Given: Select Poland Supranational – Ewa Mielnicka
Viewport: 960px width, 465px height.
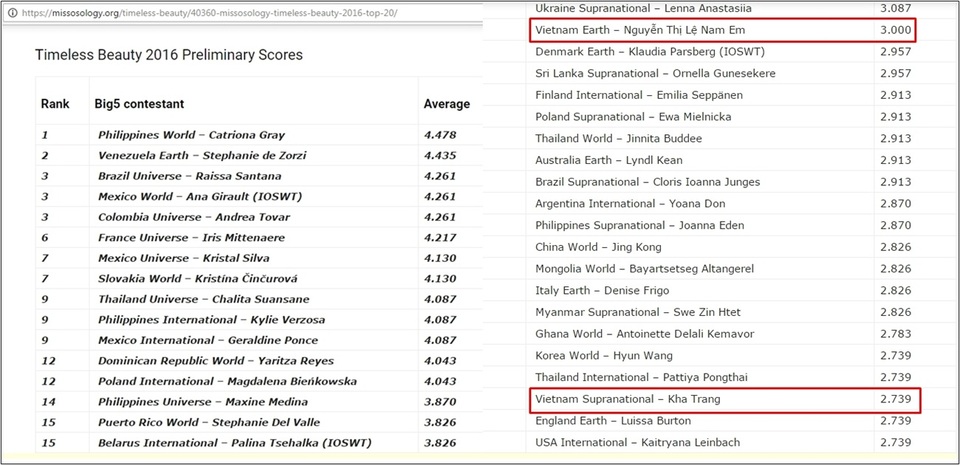Looking at the screenshot, I should pyautogui.click(x=633, y=117).
